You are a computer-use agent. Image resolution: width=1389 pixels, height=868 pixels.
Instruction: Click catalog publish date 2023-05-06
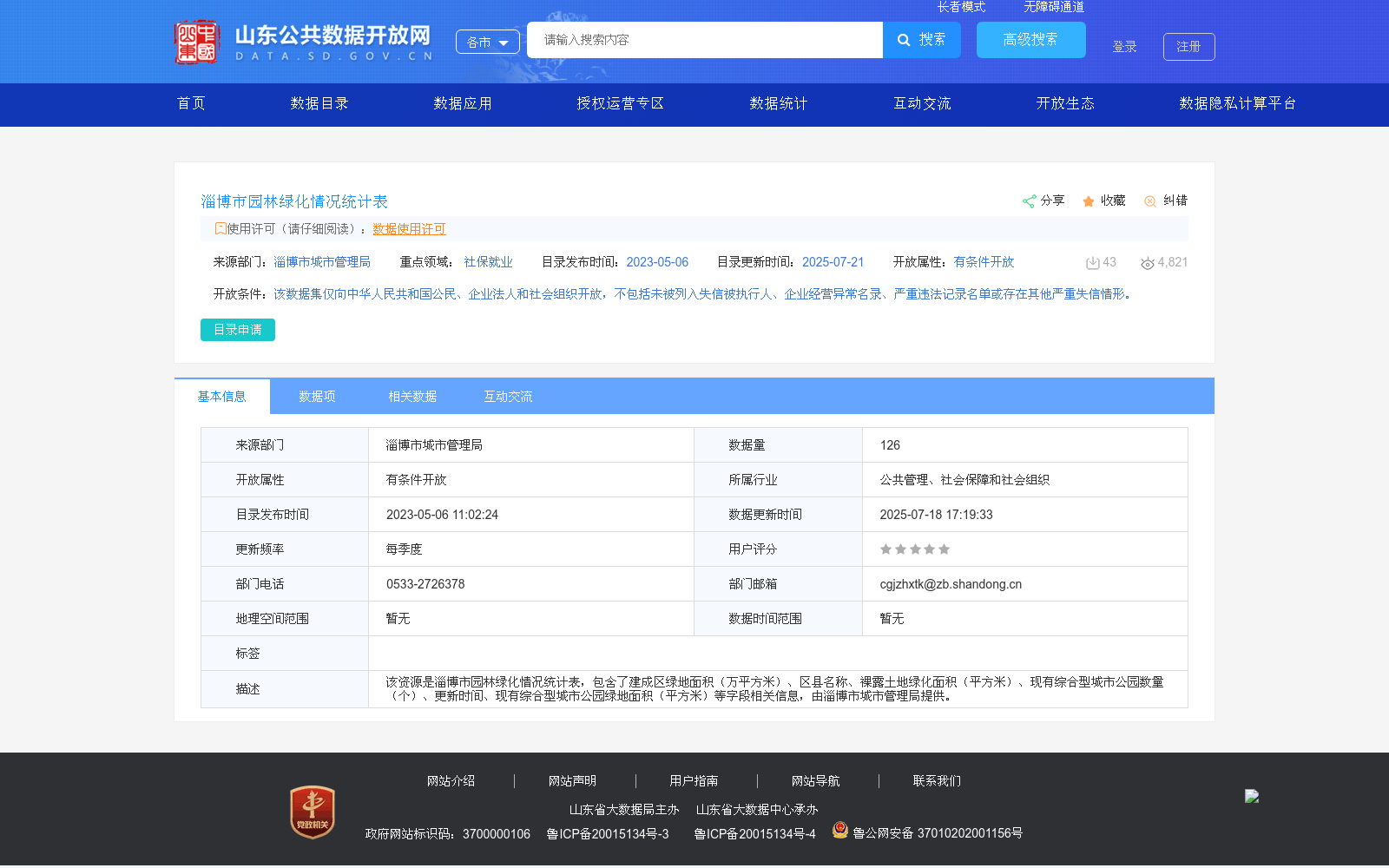657,262
